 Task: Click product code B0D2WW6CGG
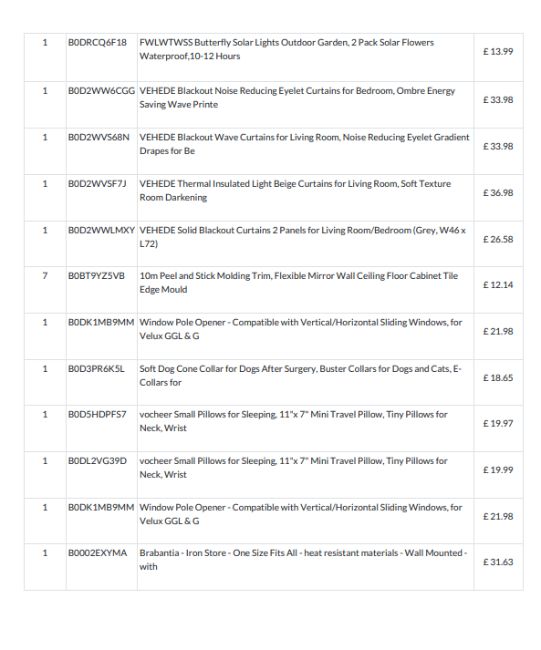coord(102,91)
